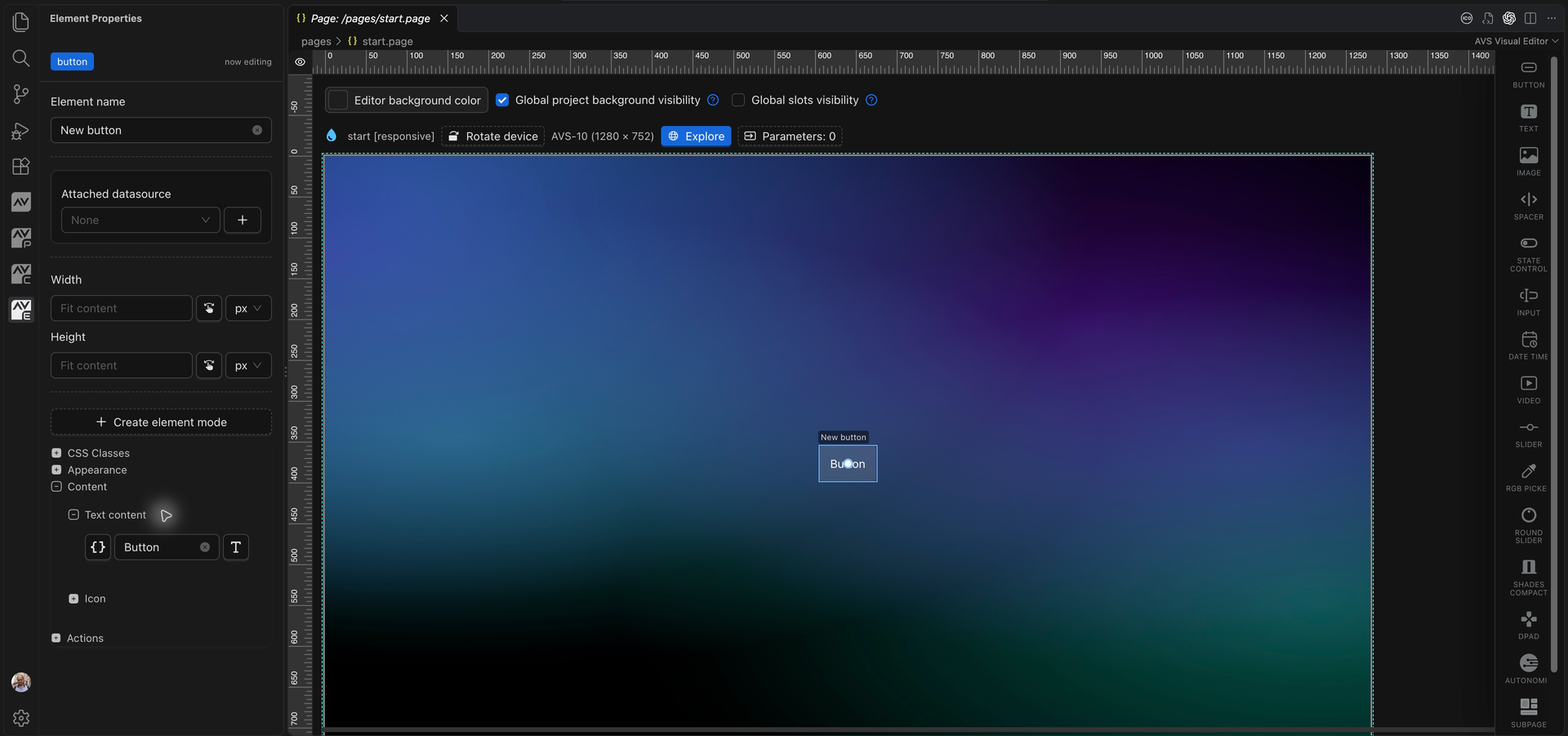Open Extensions icon in activity bar

point(21,167)
